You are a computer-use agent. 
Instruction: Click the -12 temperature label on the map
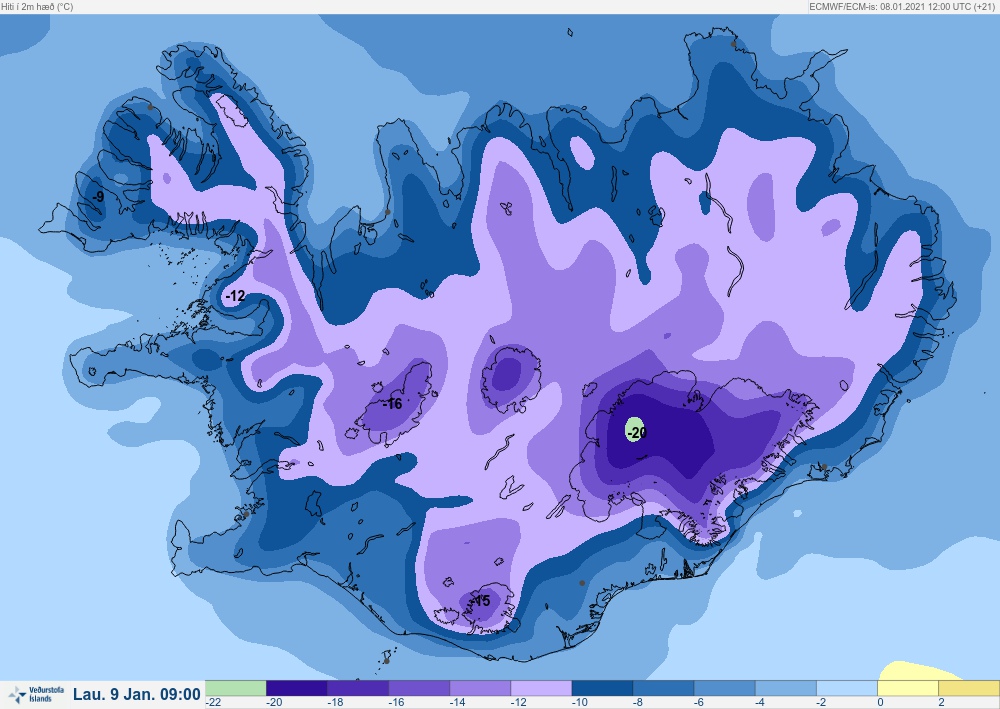pos(235,296)
